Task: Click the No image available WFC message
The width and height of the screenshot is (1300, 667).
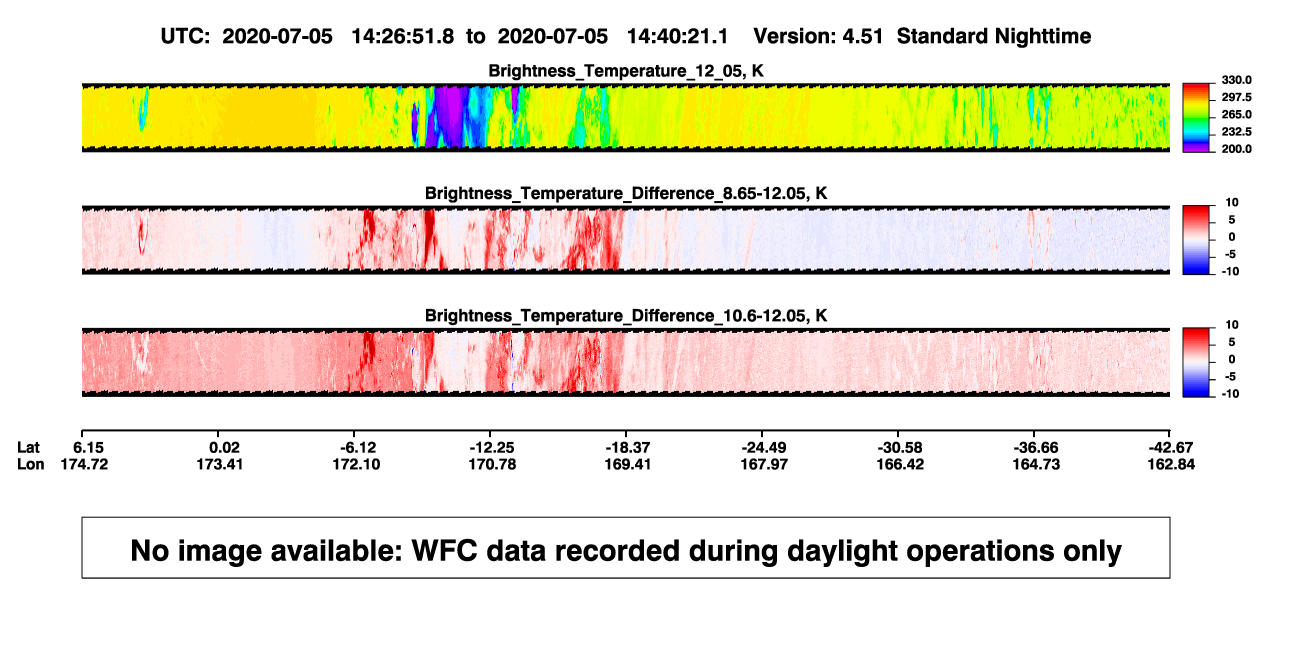Action: tap(626, 550)
